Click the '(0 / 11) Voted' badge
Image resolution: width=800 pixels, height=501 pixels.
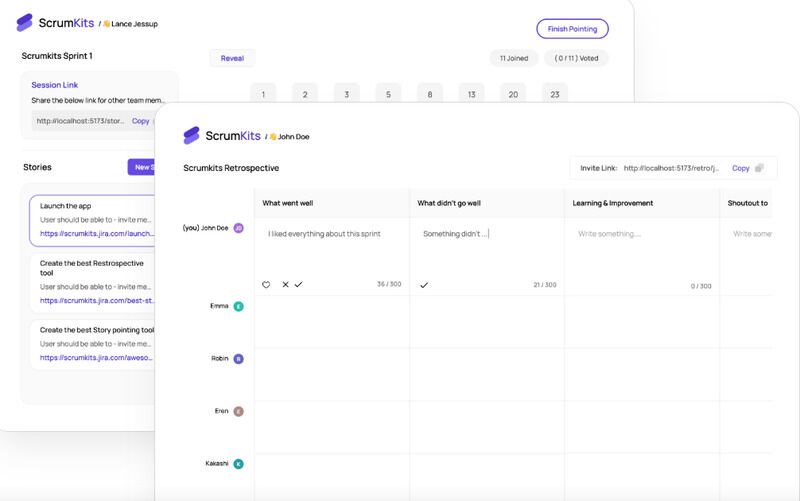576,58
